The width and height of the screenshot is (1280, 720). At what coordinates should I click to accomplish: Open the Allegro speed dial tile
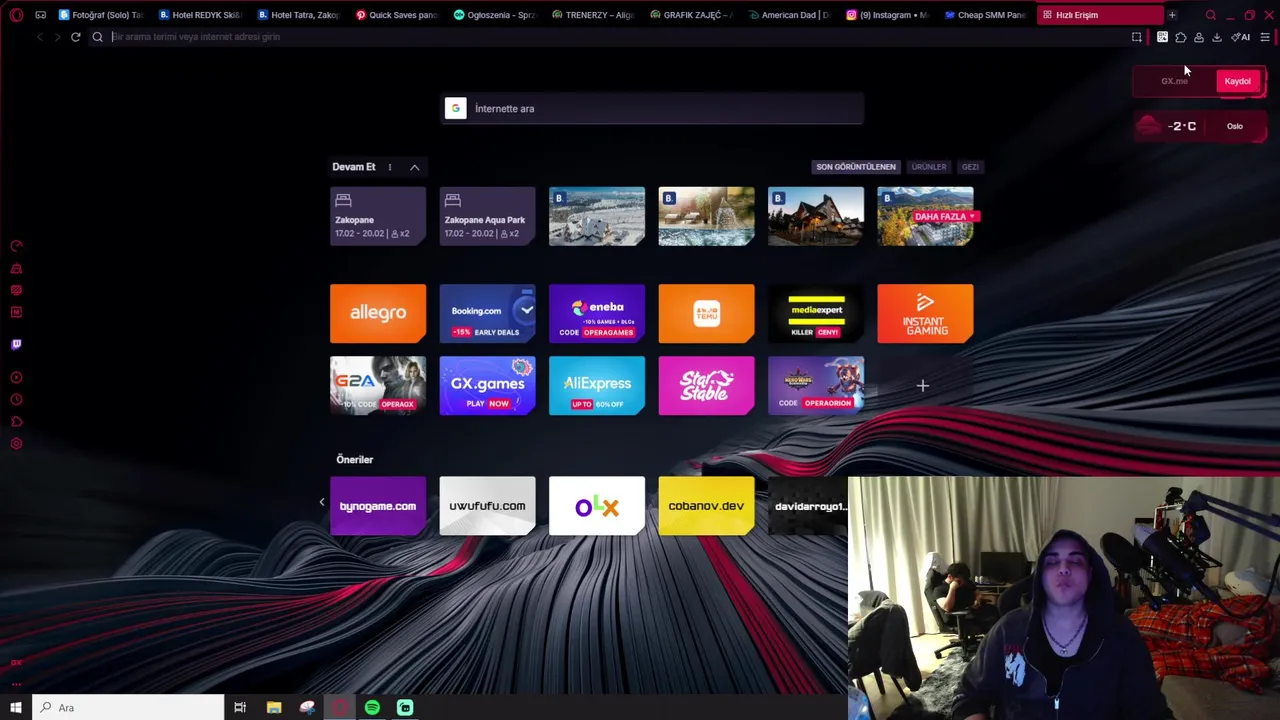pos(378,313)
